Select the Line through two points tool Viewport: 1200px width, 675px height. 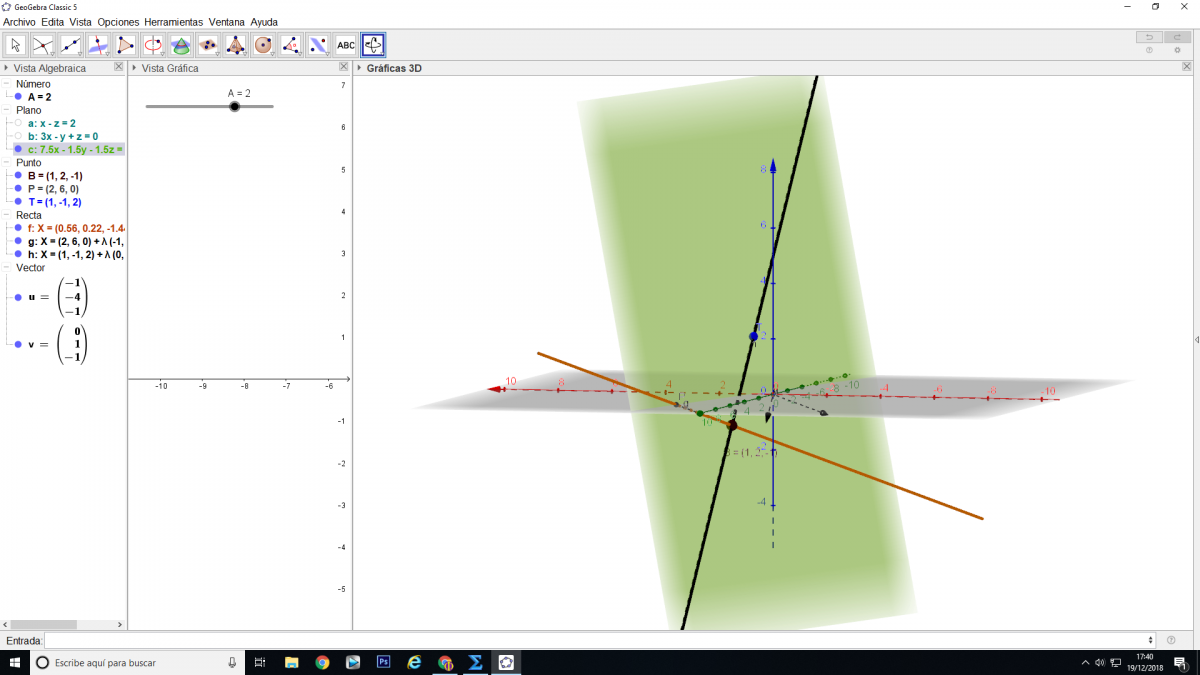tap(71, 45)
